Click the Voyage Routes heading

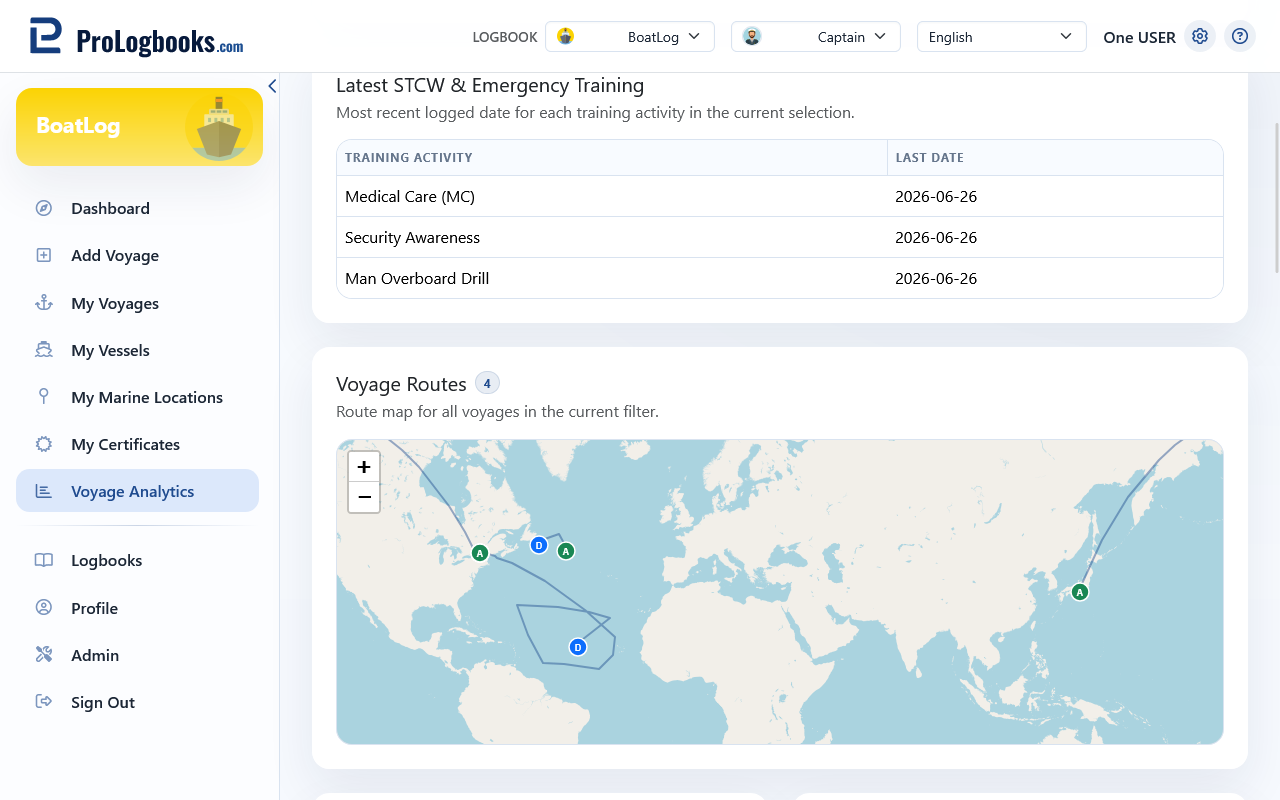pos(401,384)
